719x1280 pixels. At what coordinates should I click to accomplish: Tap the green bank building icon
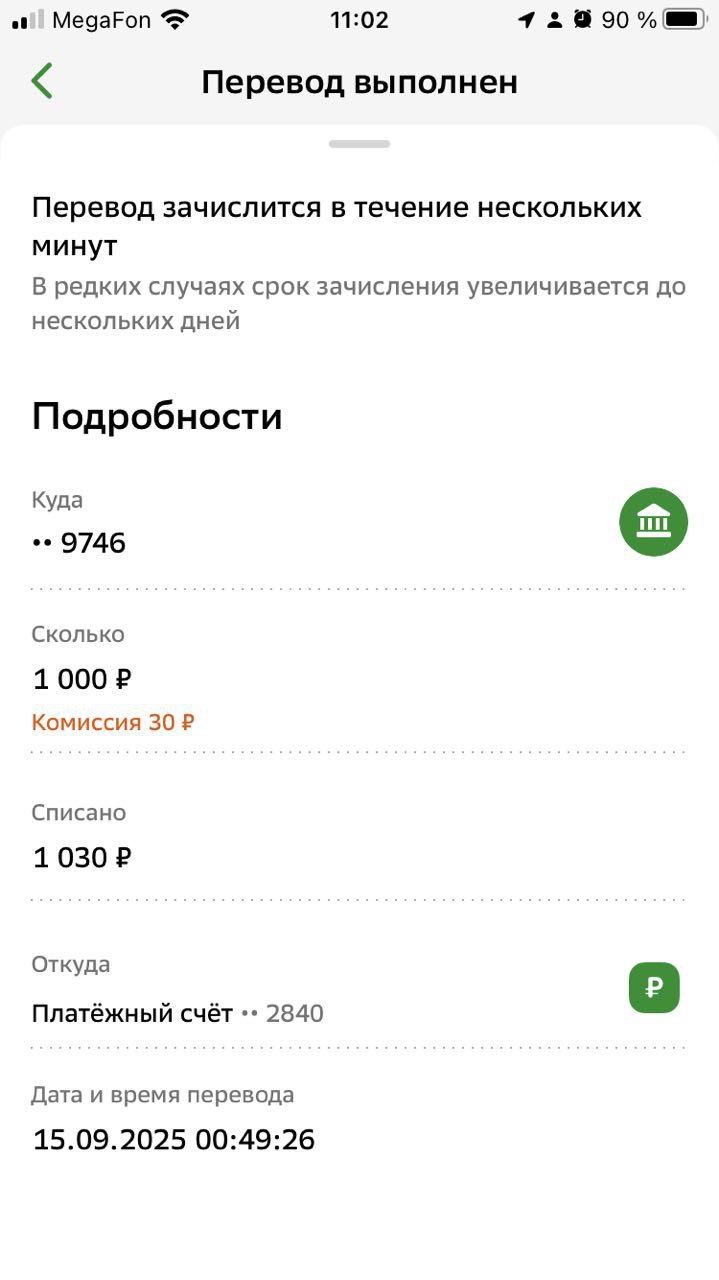[x=653, y=522]
